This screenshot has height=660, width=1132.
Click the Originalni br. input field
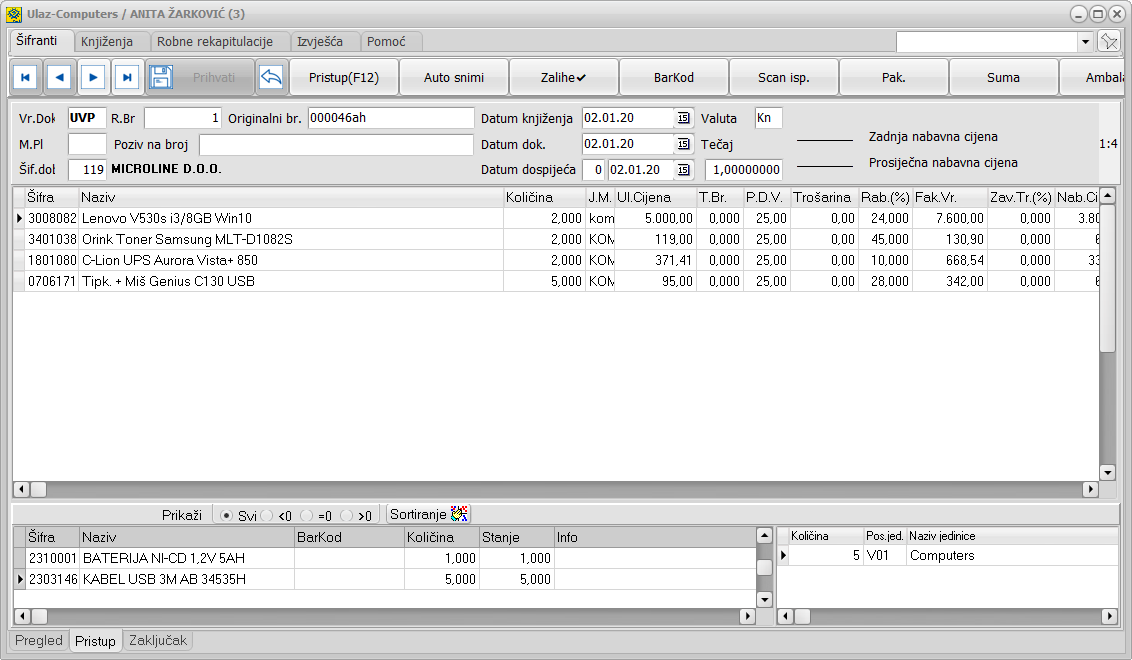(391, 118)
